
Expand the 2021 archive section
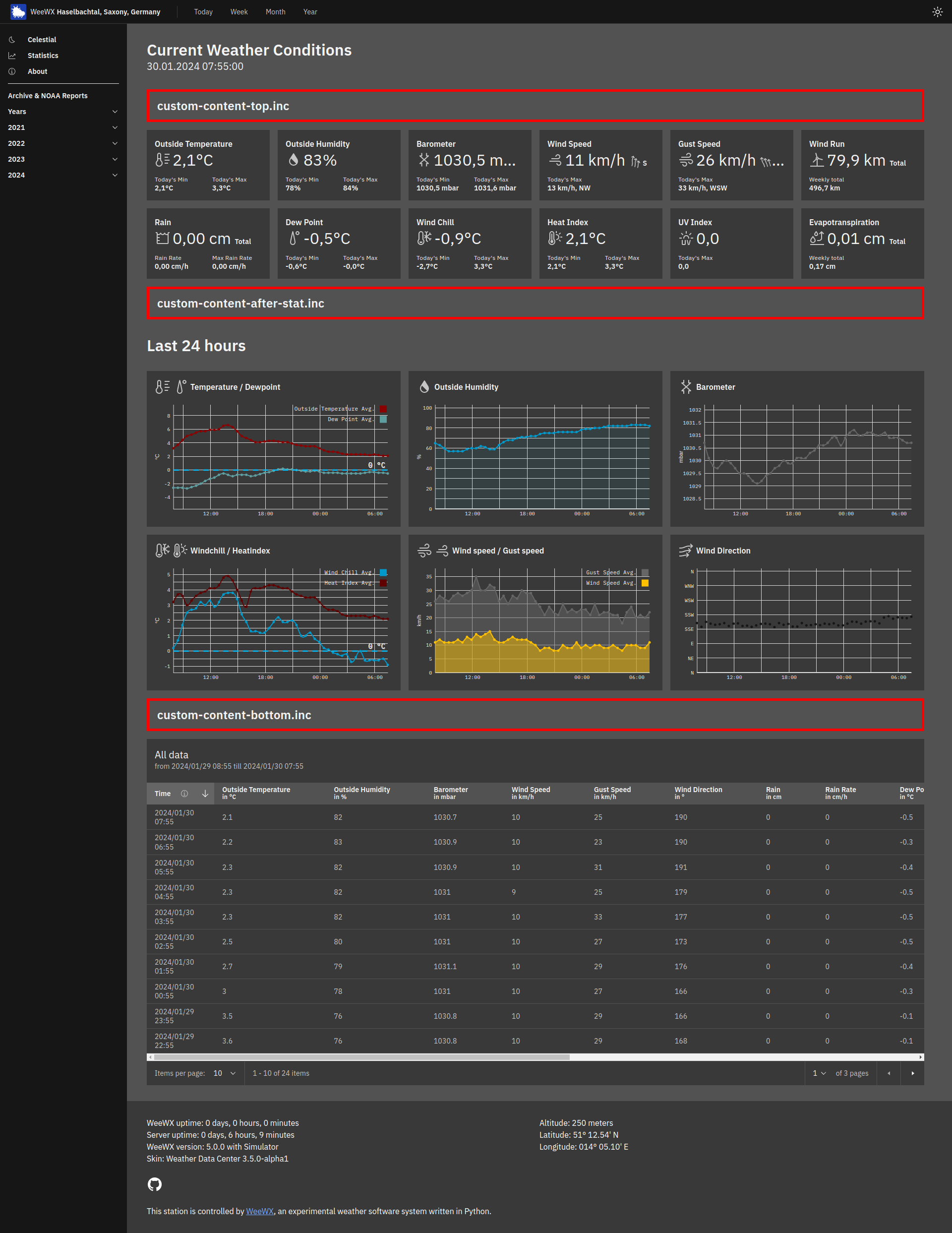point(115,127)
